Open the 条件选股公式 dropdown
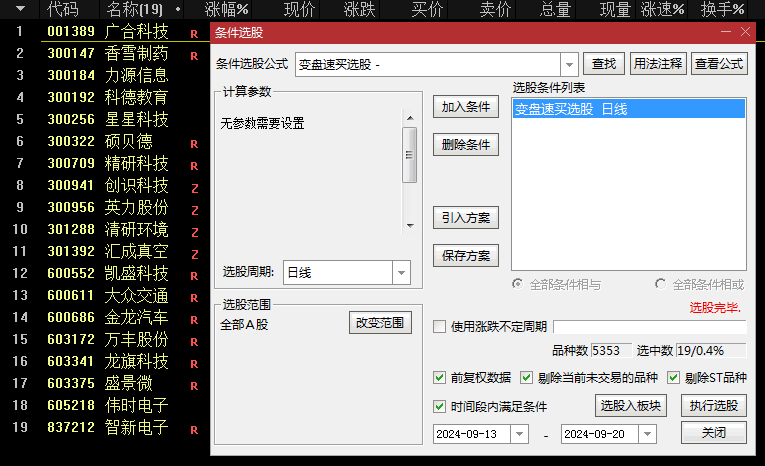765x466 pixels. 569,64
